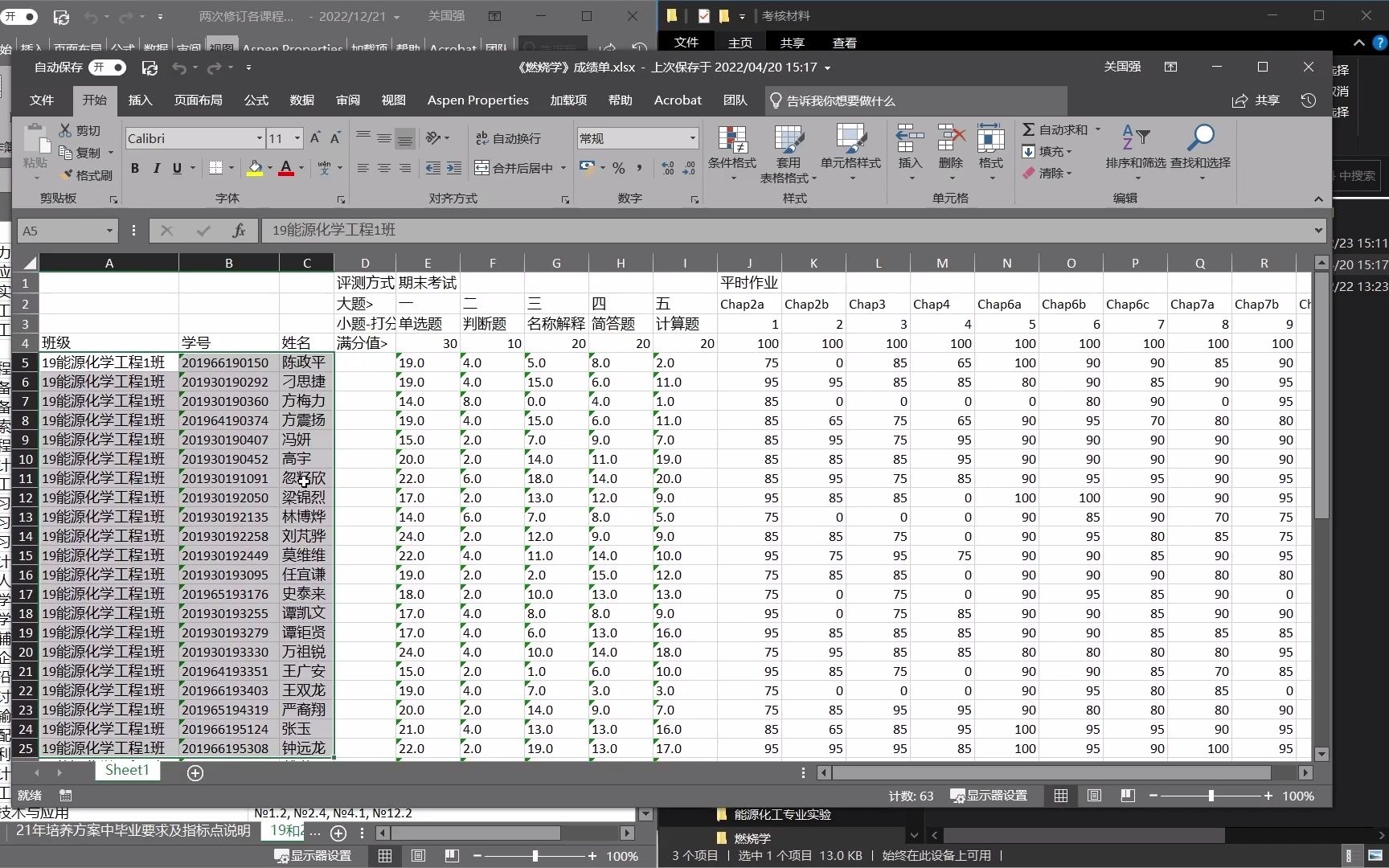Image resolution: width=1389 pixels, height=868 pixels.
Task: Switch to Normal view in the status bar
Action: (x=1061, y=796)
